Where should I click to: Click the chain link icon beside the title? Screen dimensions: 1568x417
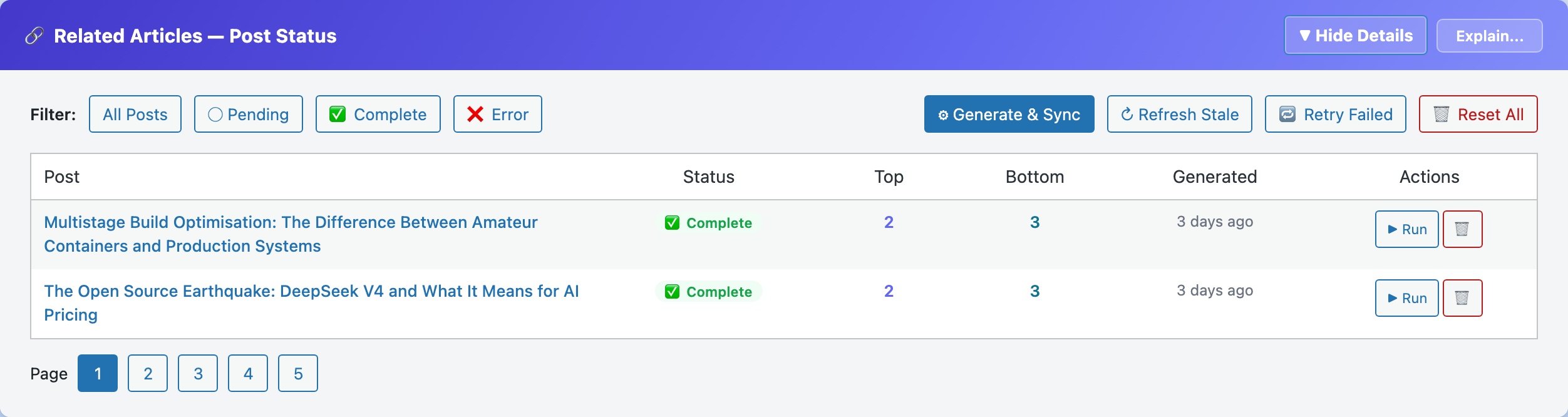tap(34, 36)
